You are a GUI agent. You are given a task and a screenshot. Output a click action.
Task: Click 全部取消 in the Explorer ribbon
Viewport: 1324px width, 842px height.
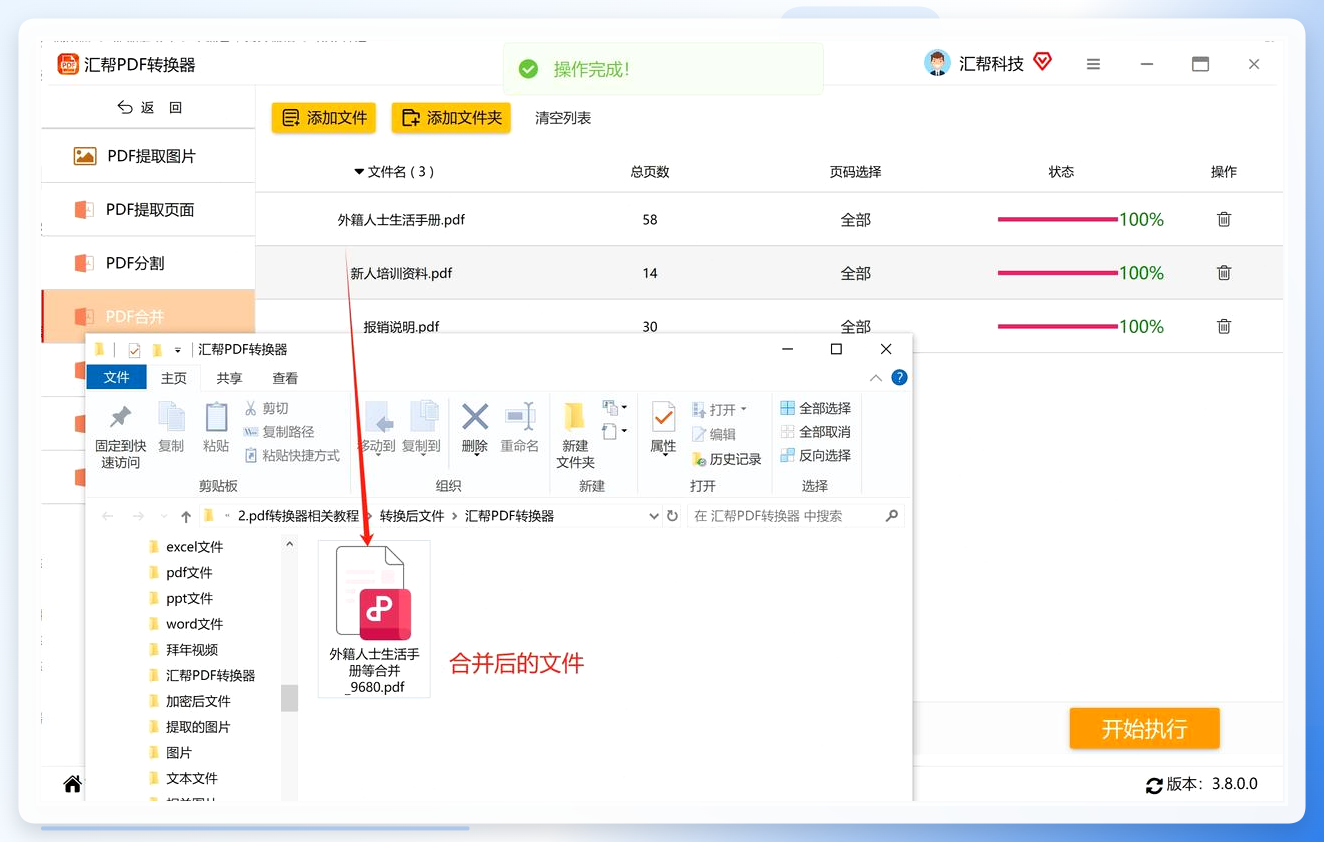coord(816,432)
